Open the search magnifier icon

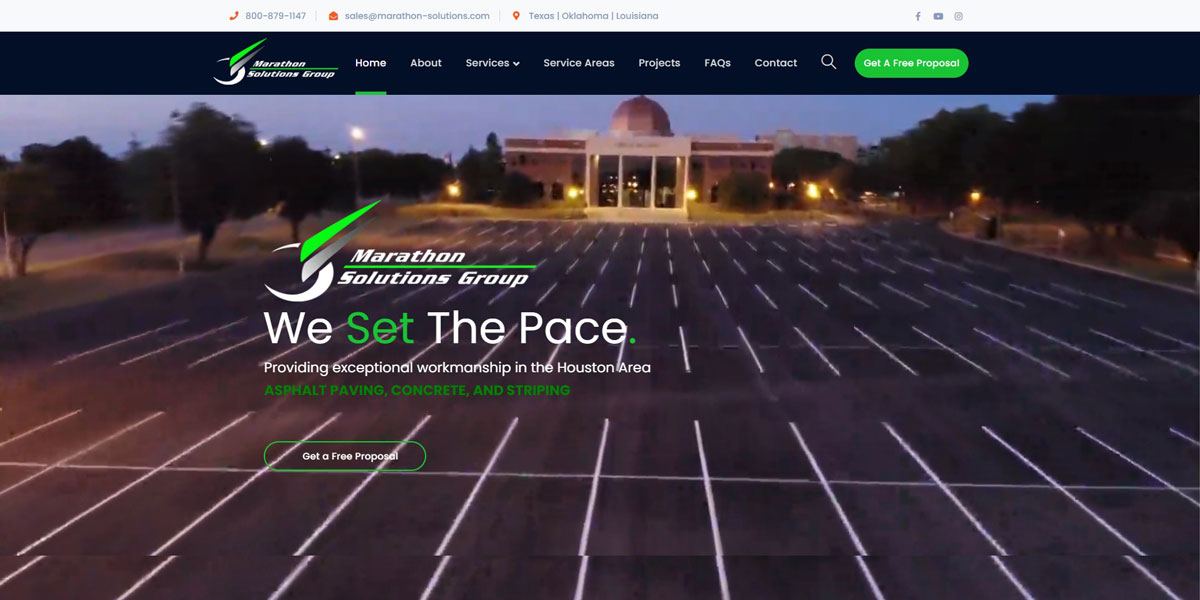point(828,62)
